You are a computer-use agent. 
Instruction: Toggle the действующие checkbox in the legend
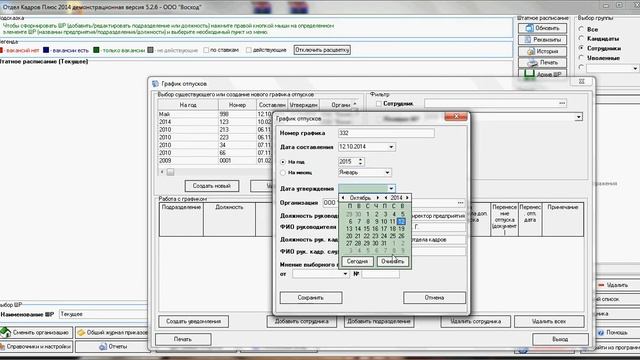[249, 50]
